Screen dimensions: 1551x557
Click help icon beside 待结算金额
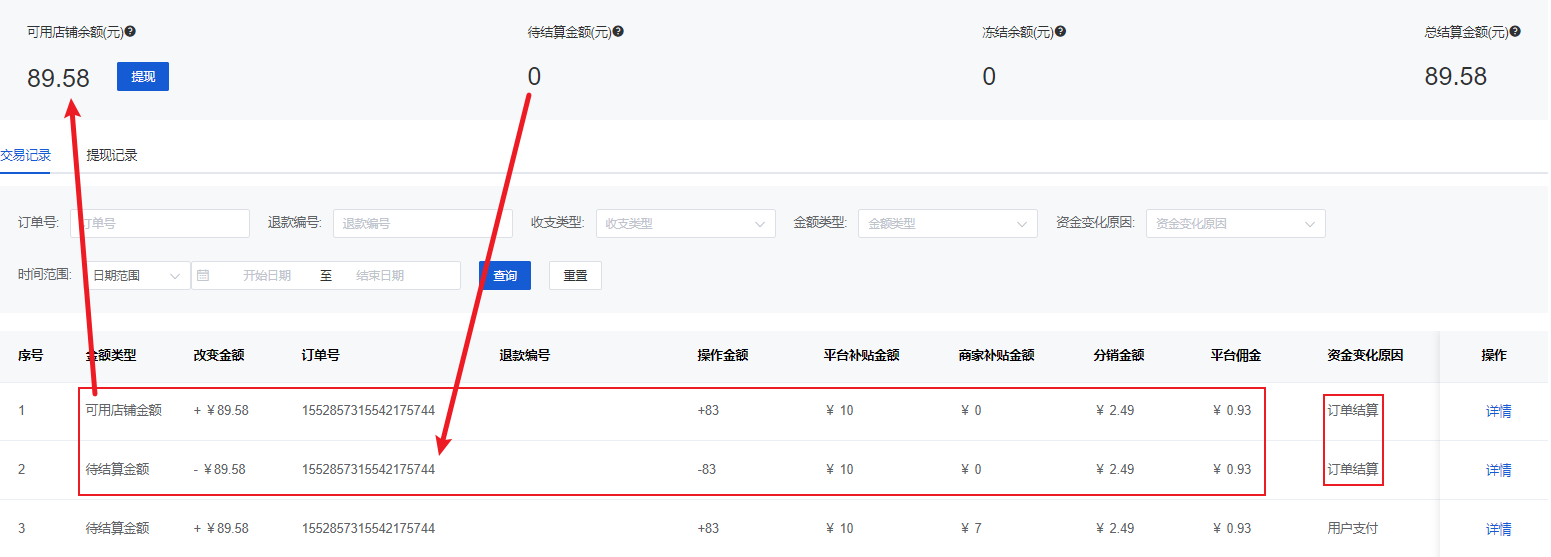click(x=618, y=31)
